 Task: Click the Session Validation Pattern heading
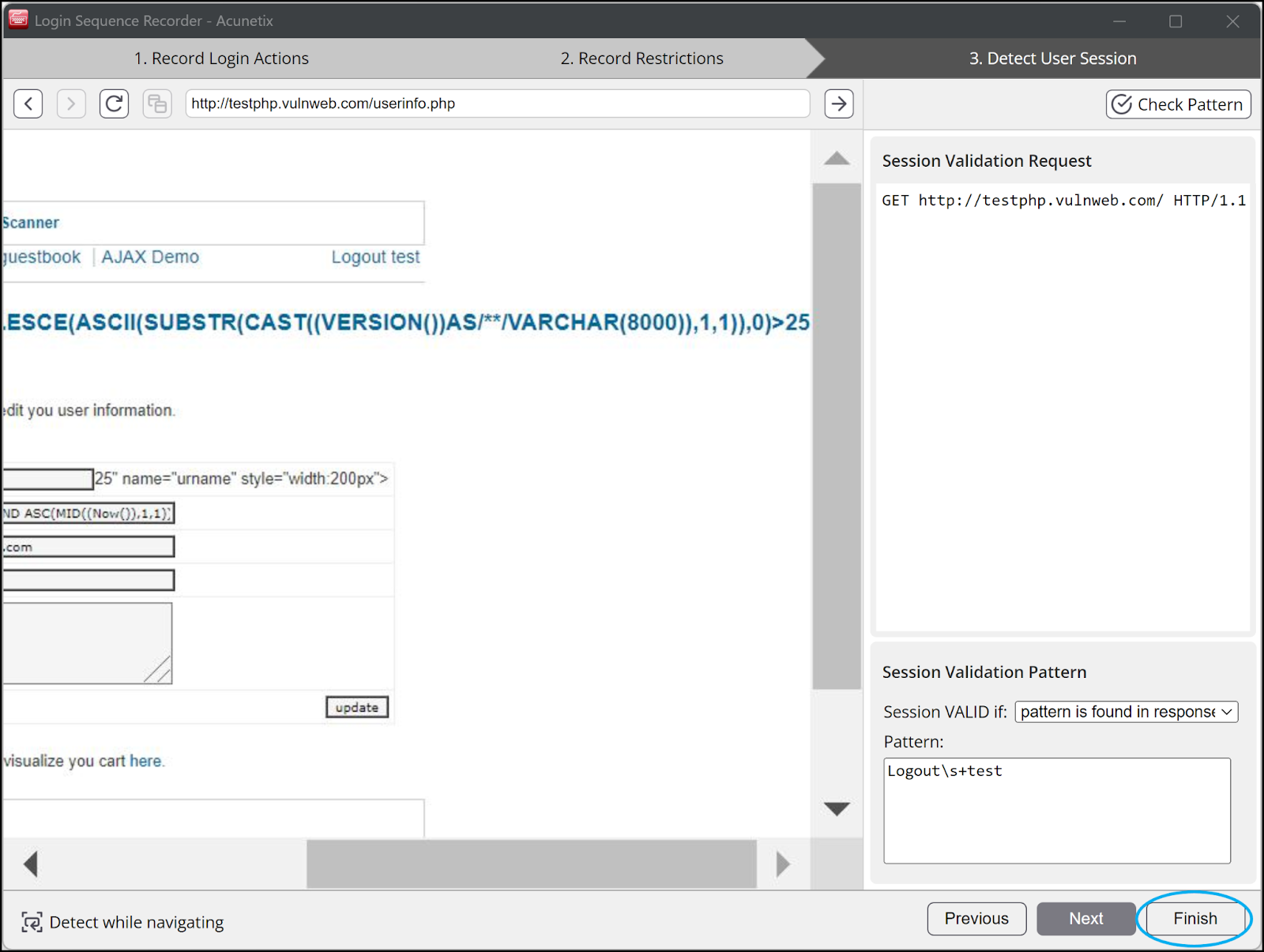click(984, 672)
